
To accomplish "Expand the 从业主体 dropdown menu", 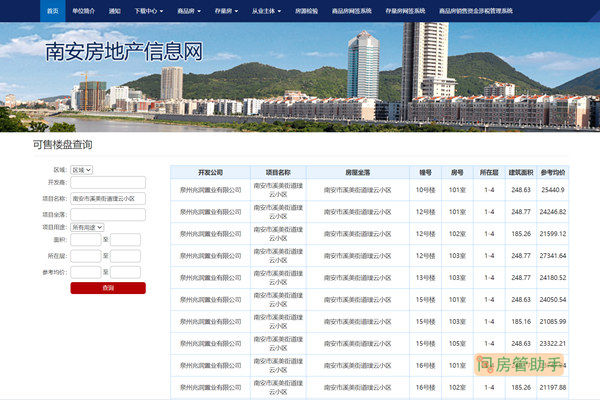I will 266,11.
